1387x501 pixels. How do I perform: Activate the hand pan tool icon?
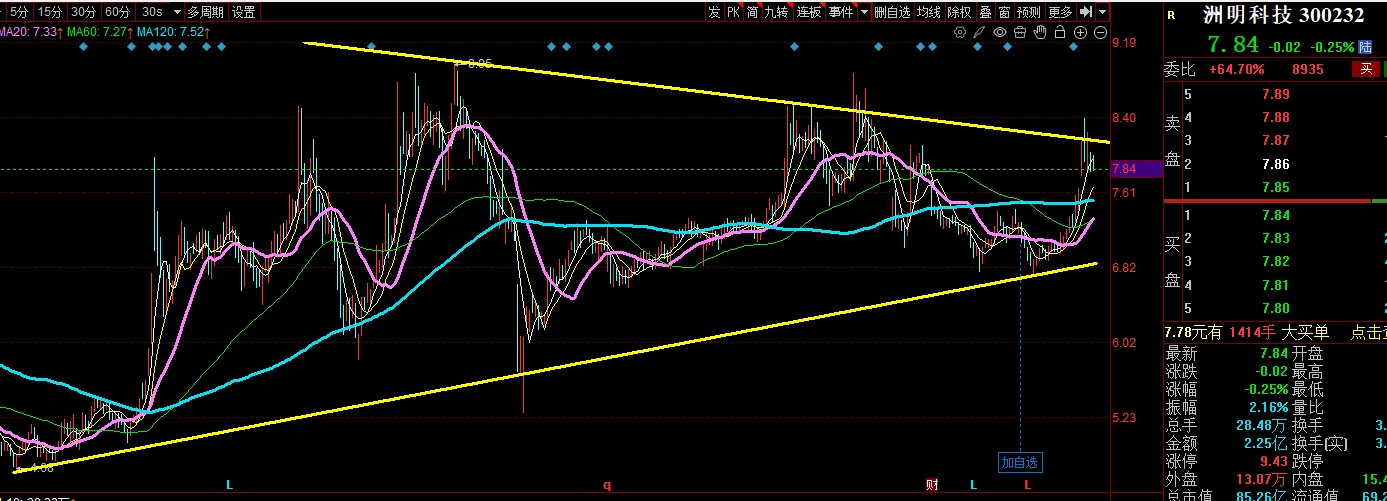1040,32
